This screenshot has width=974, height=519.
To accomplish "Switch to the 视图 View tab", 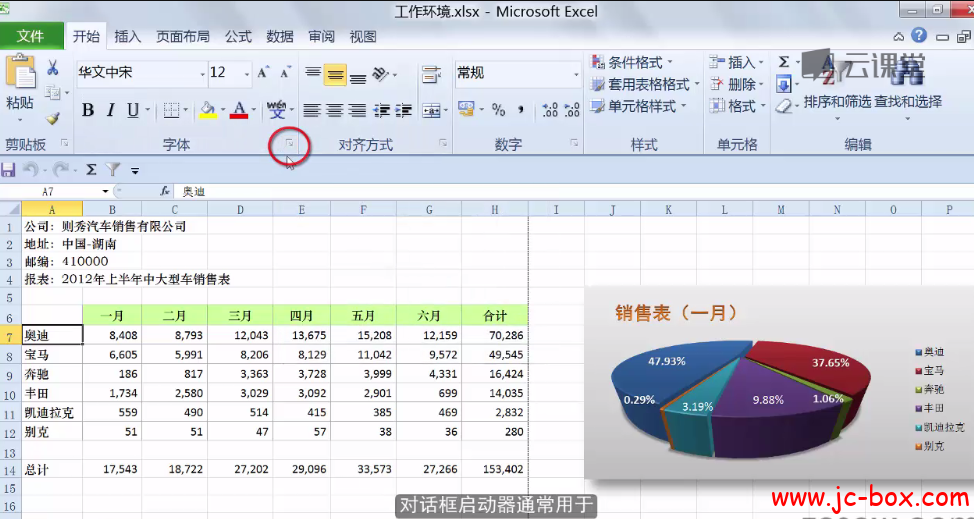I will click(x=363, y=37).
